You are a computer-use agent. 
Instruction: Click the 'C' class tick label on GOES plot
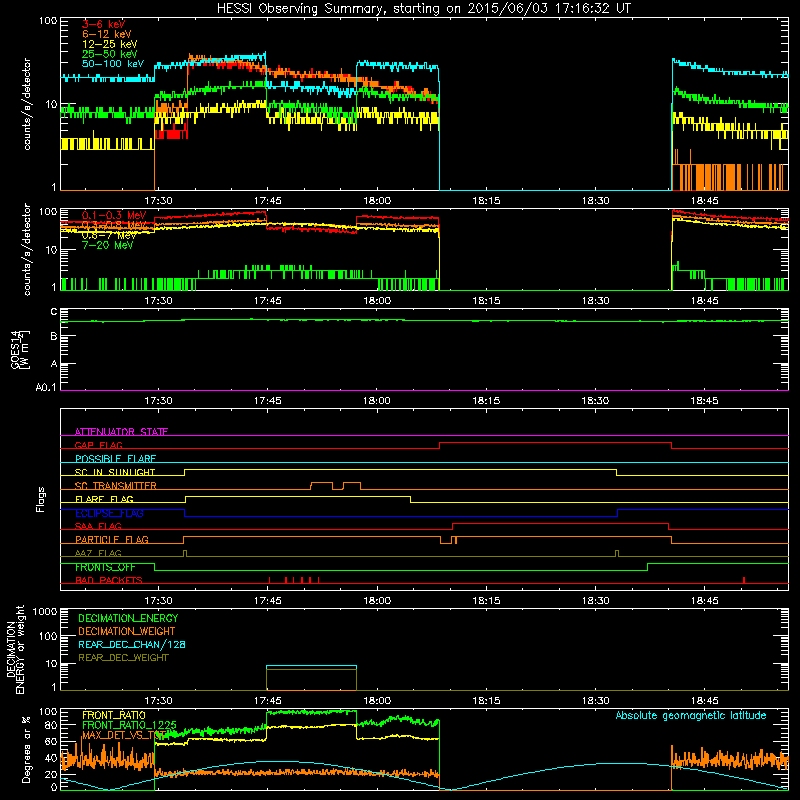tap(54, 312)
